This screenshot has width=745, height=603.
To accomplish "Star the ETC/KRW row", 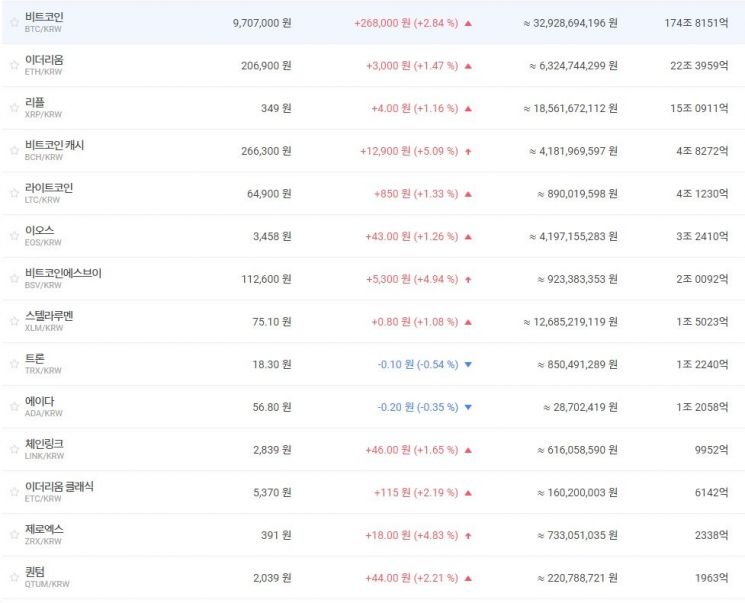I will (x=14, y=492).
